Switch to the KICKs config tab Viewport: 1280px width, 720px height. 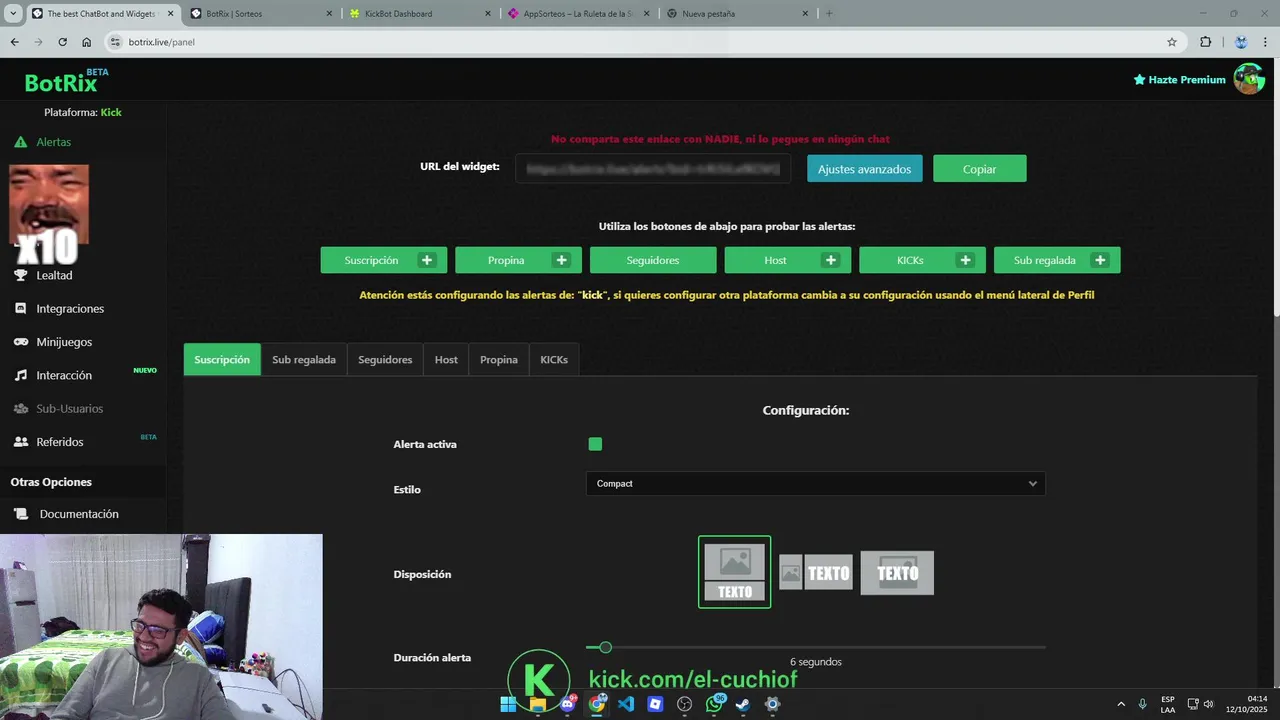pyautogui.click(x=554, y=359)
